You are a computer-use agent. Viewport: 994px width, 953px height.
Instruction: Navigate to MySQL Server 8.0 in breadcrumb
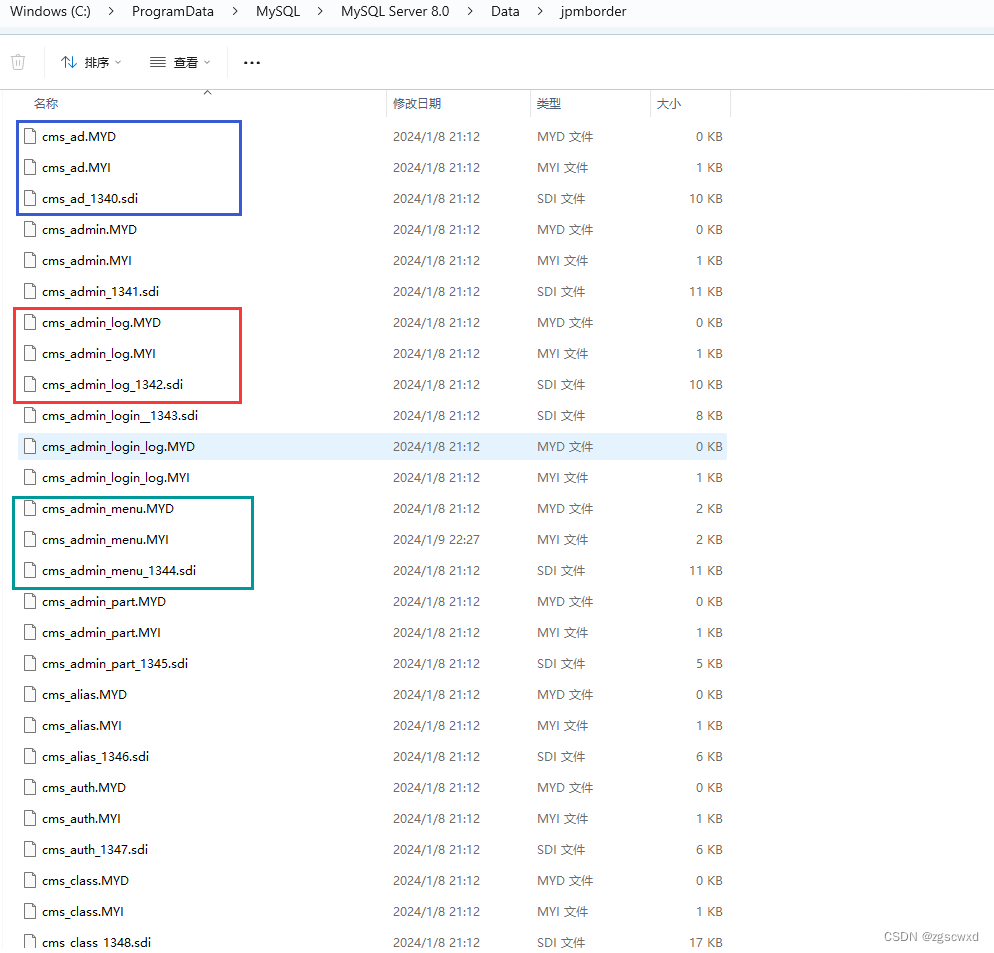click(394, 12)
